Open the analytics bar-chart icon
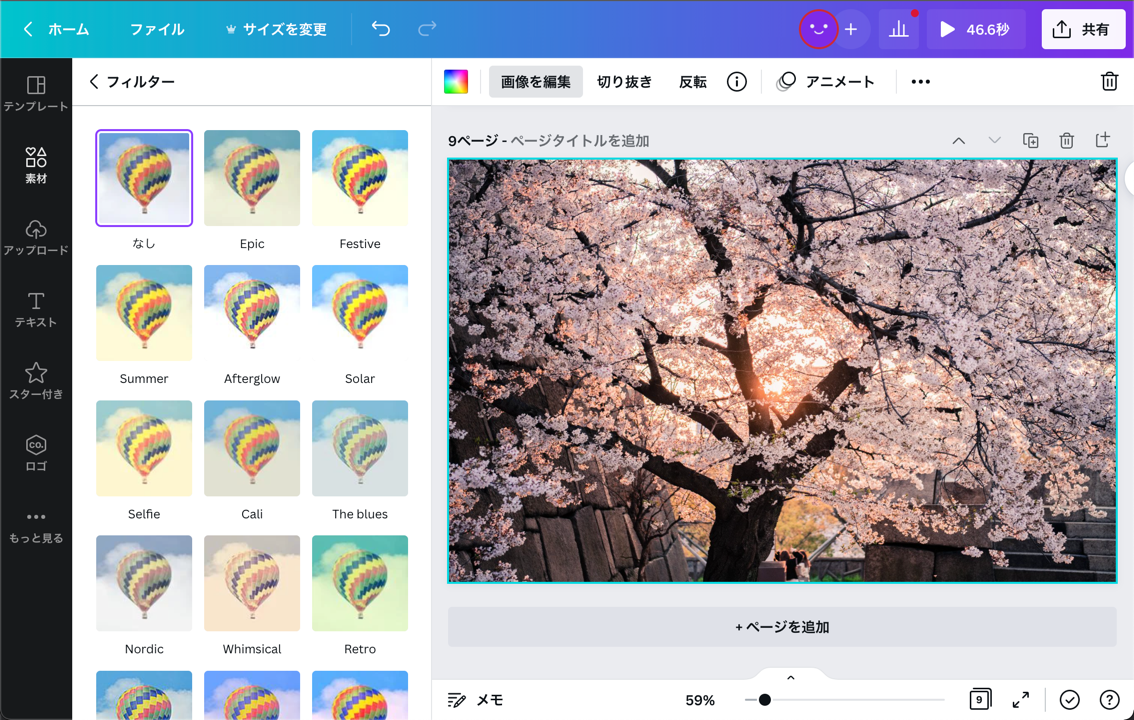Image resolution: width=1134 pixels, height=720 pixels. (899, 30)
